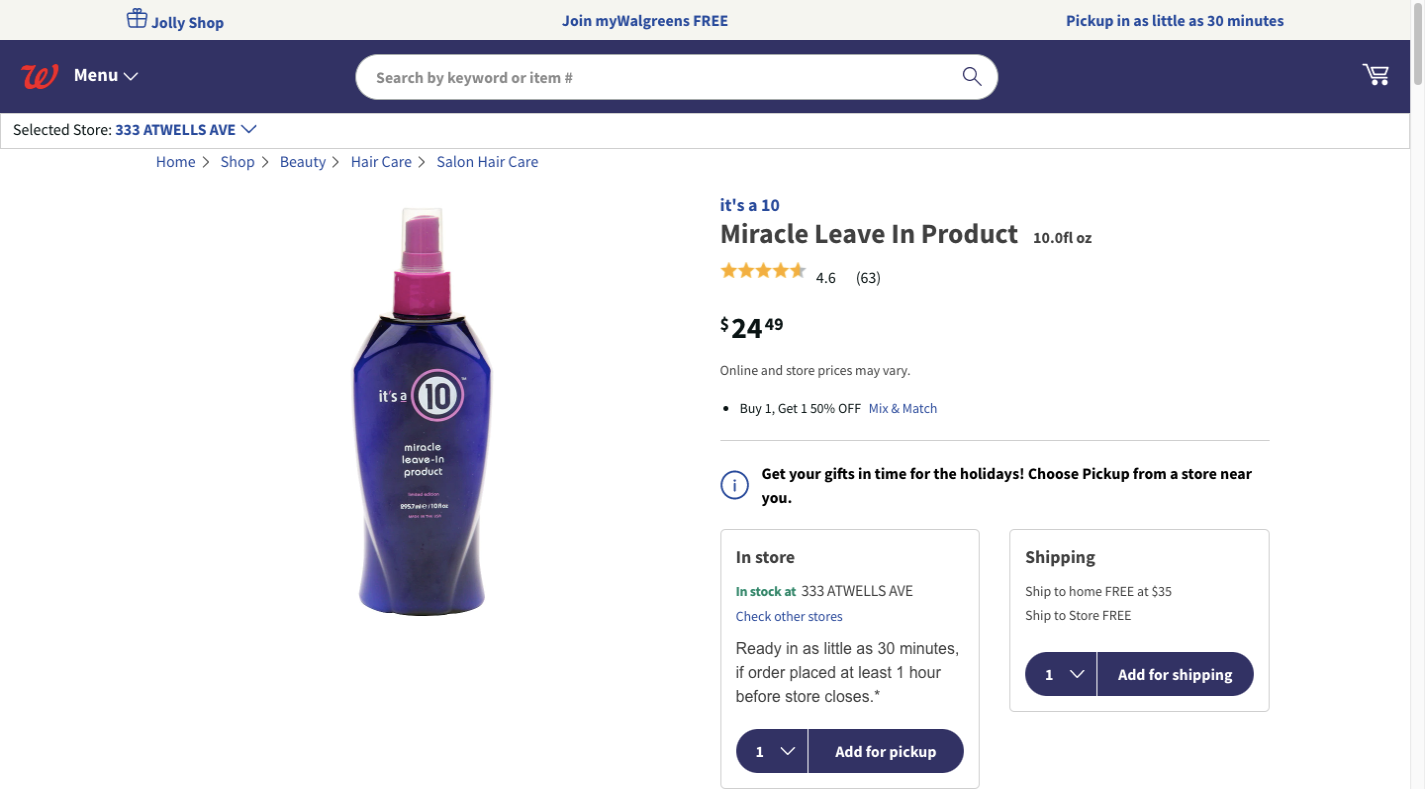Image resolution: width=1425 pixels, height=789 pixels.
Task: Navigate to Salon Hair Care breadcrumb
Action: tap(487, 162)
